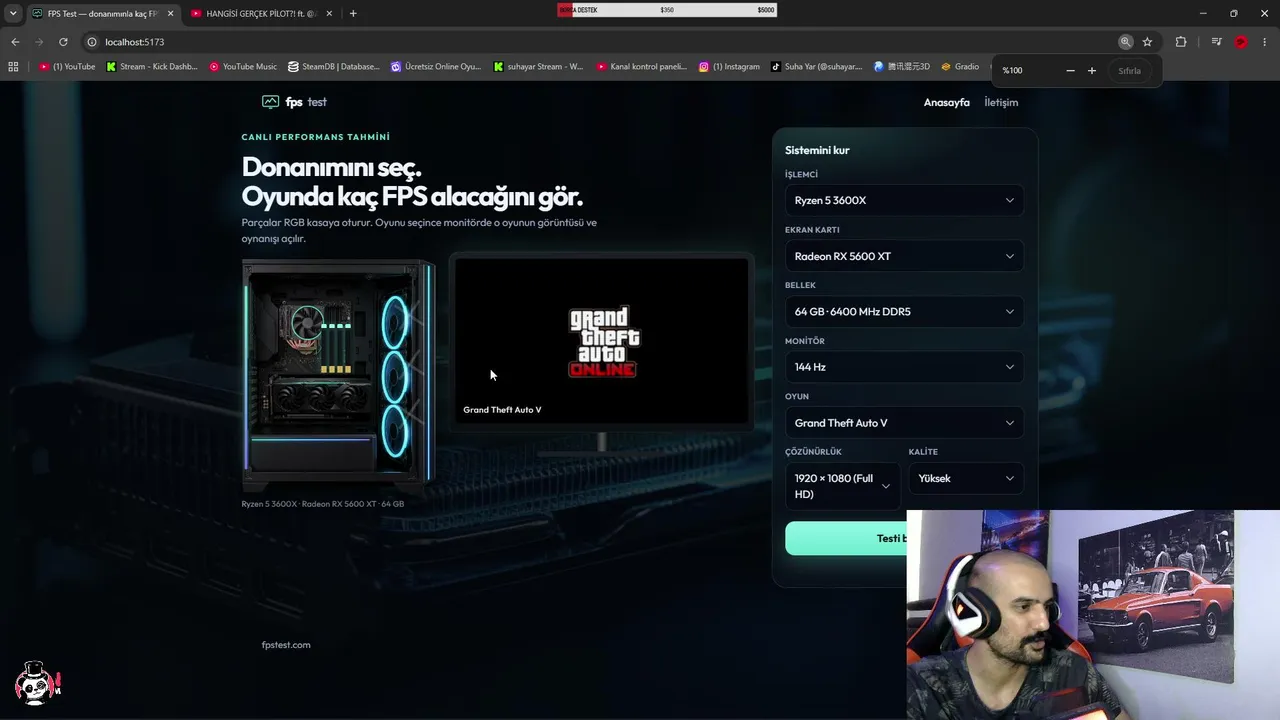This screenshot has width=1280, height=720.
Task: Click the teal Testi başlat button
Action: 846,538
